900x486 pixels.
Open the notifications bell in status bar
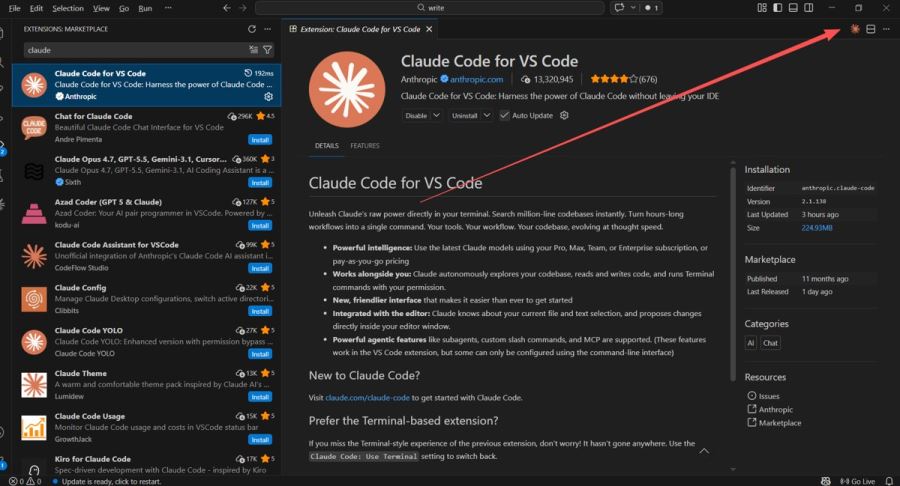[x=889, y=481]
